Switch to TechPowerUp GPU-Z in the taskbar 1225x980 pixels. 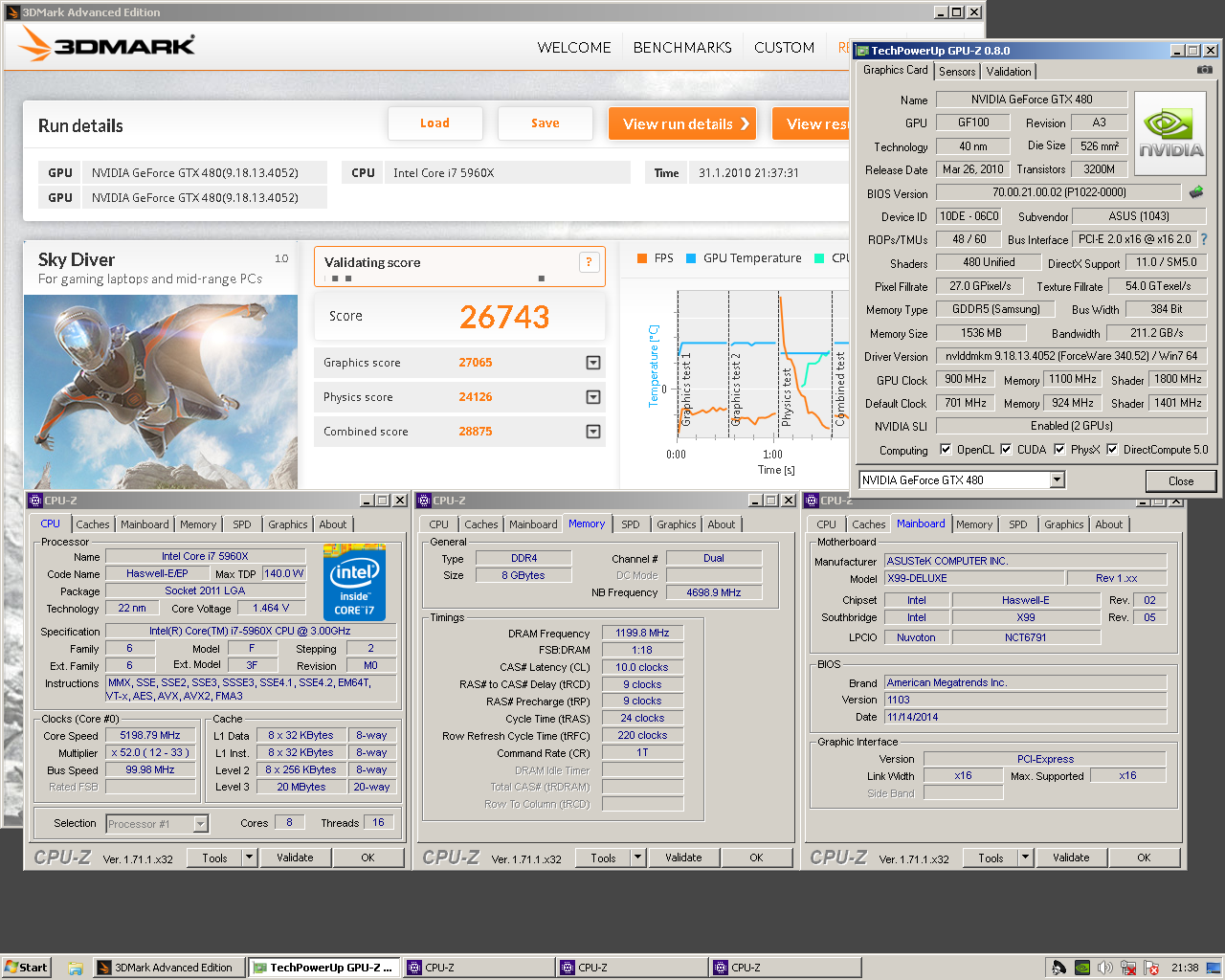pyautogui.click(x=323, y=968)
